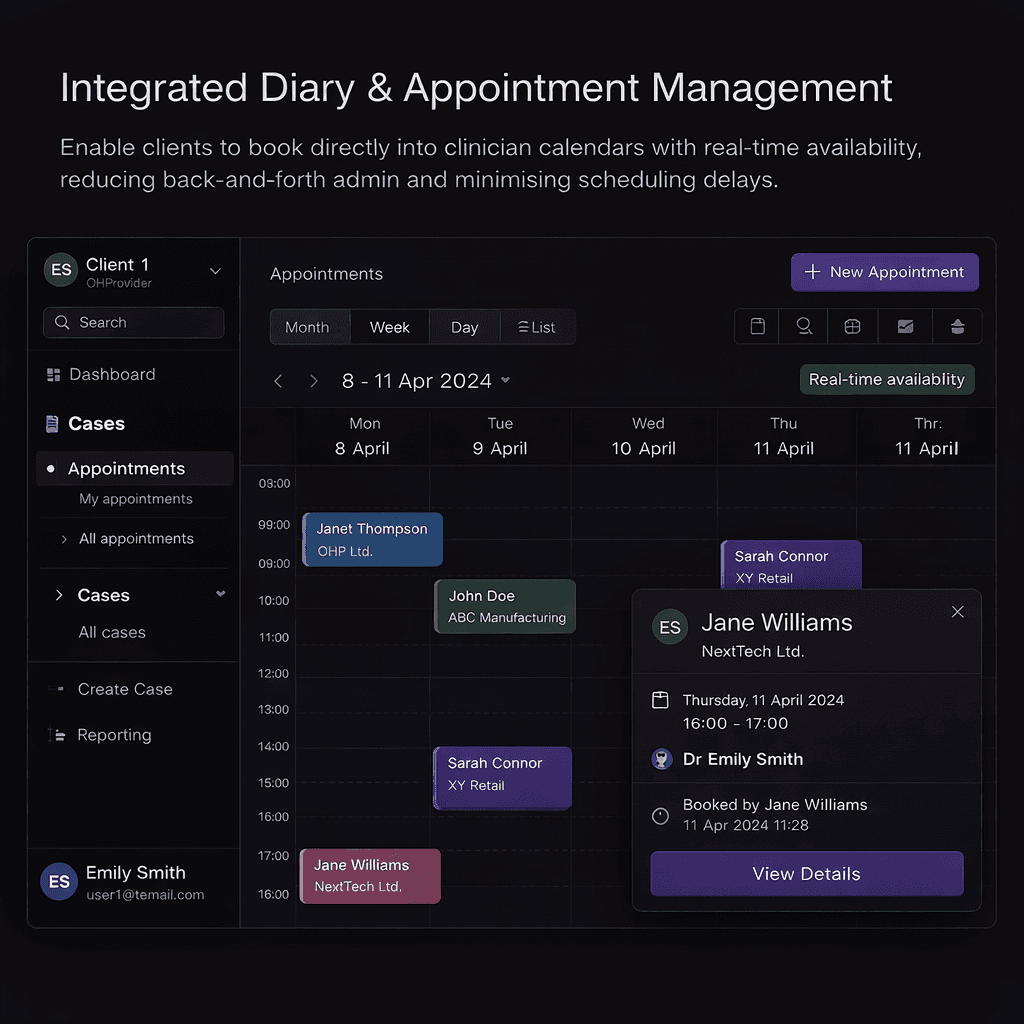
Task: Open Reporting in sidebar
Action: click(114, 735)
